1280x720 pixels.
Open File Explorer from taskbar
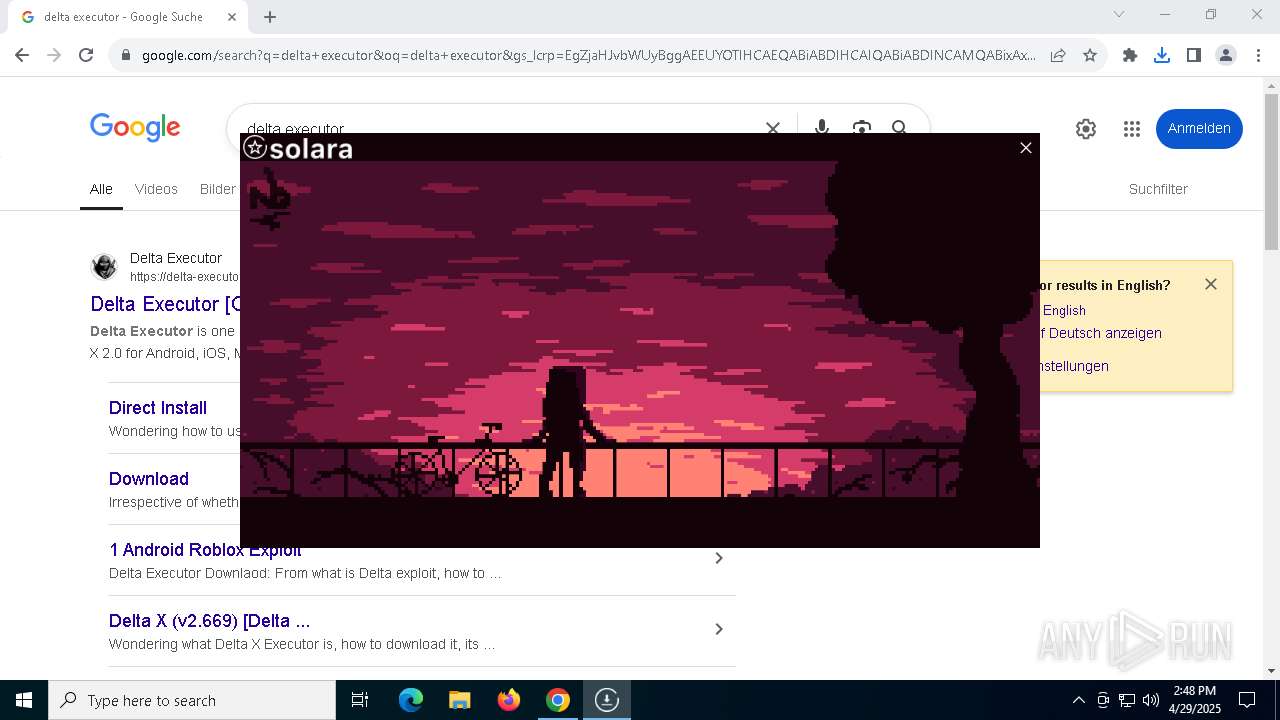459,700
